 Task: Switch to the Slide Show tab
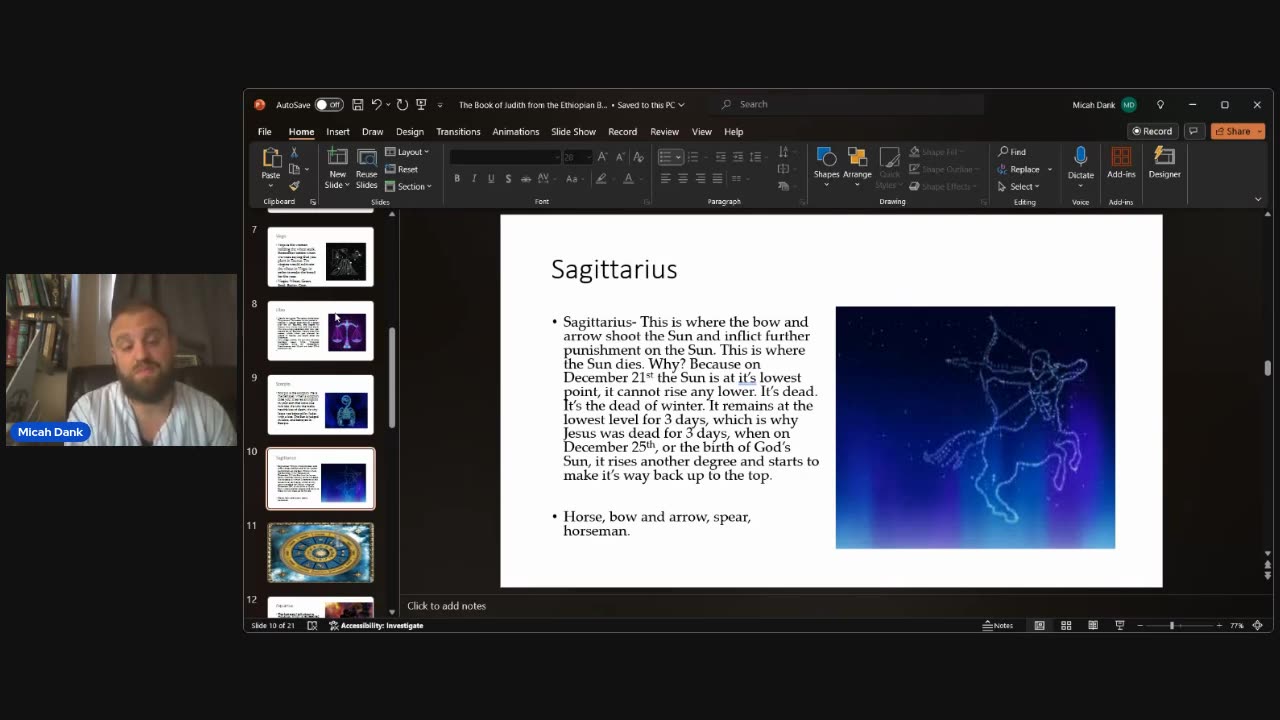573,131
